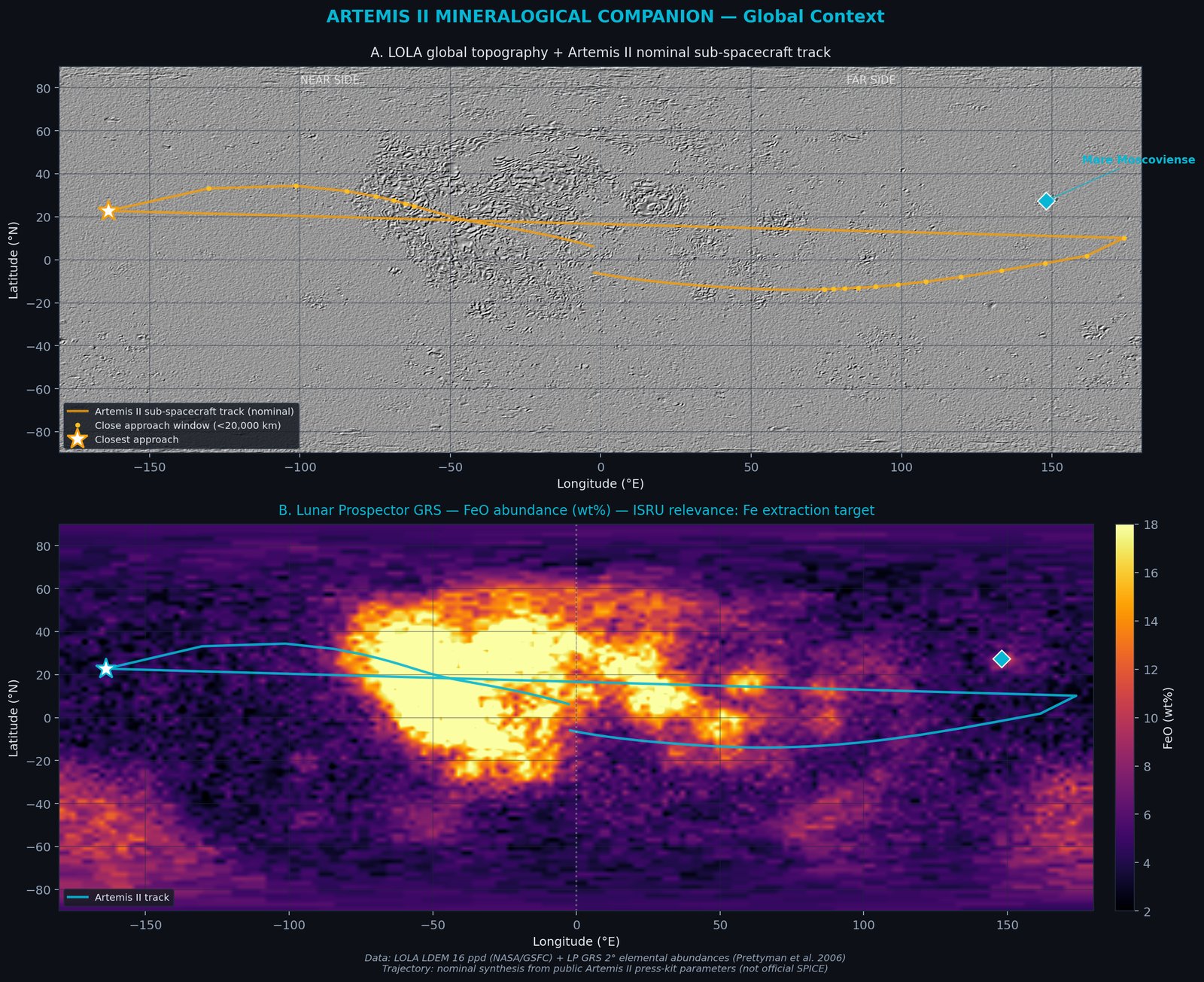Click the '10' tick label on the colorbar
1204x982 pixels.
(1151, 718)
